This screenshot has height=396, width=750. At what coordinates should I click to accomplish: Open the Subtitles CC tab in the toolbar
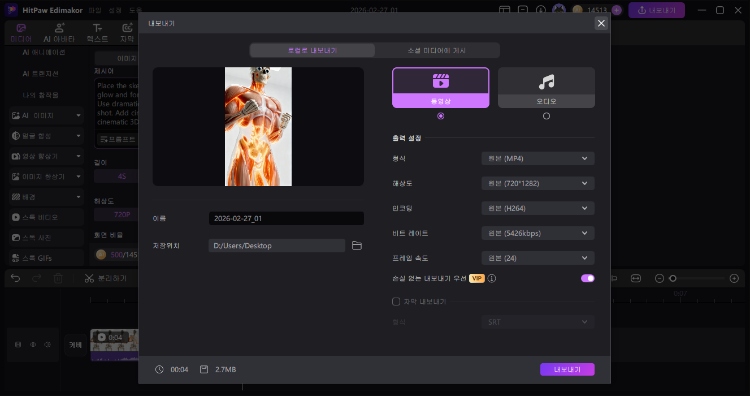click(x=127, y=33)
